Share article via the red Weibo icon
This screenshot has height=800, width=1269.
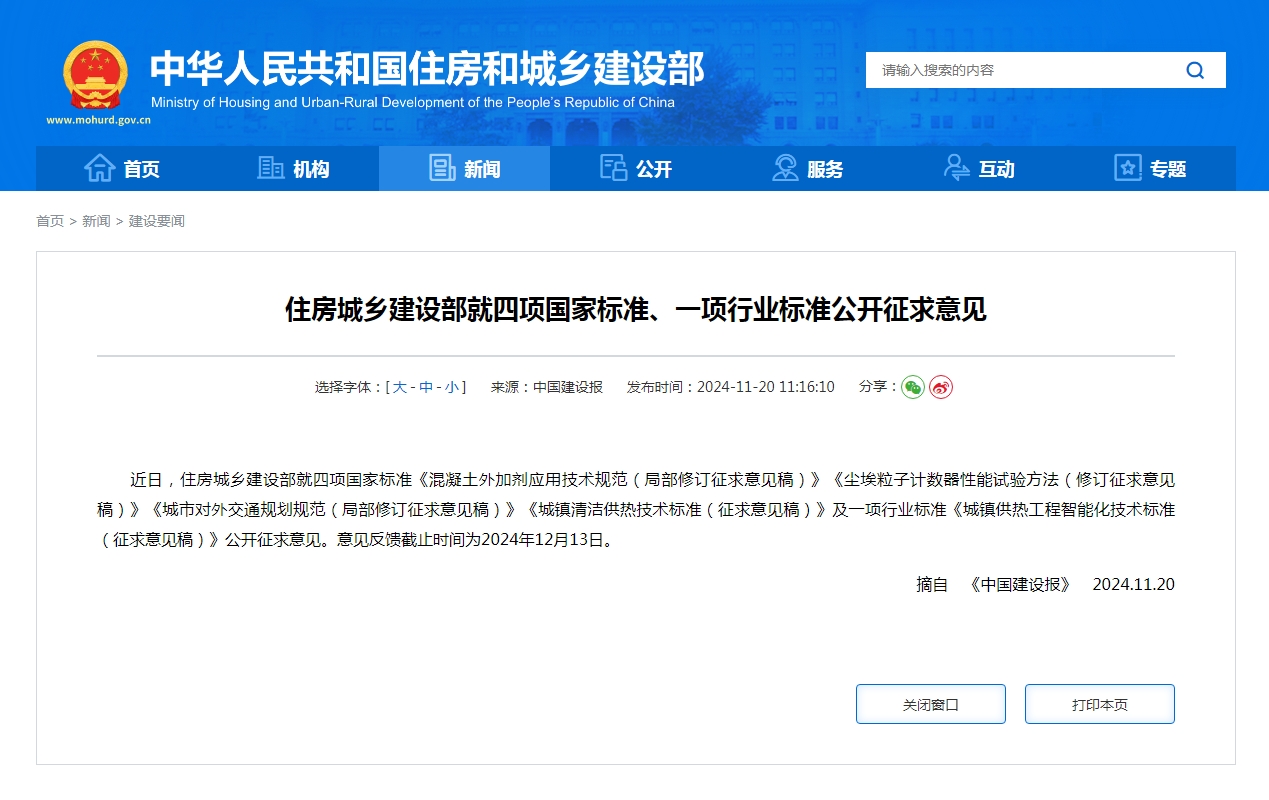point(939,387)
